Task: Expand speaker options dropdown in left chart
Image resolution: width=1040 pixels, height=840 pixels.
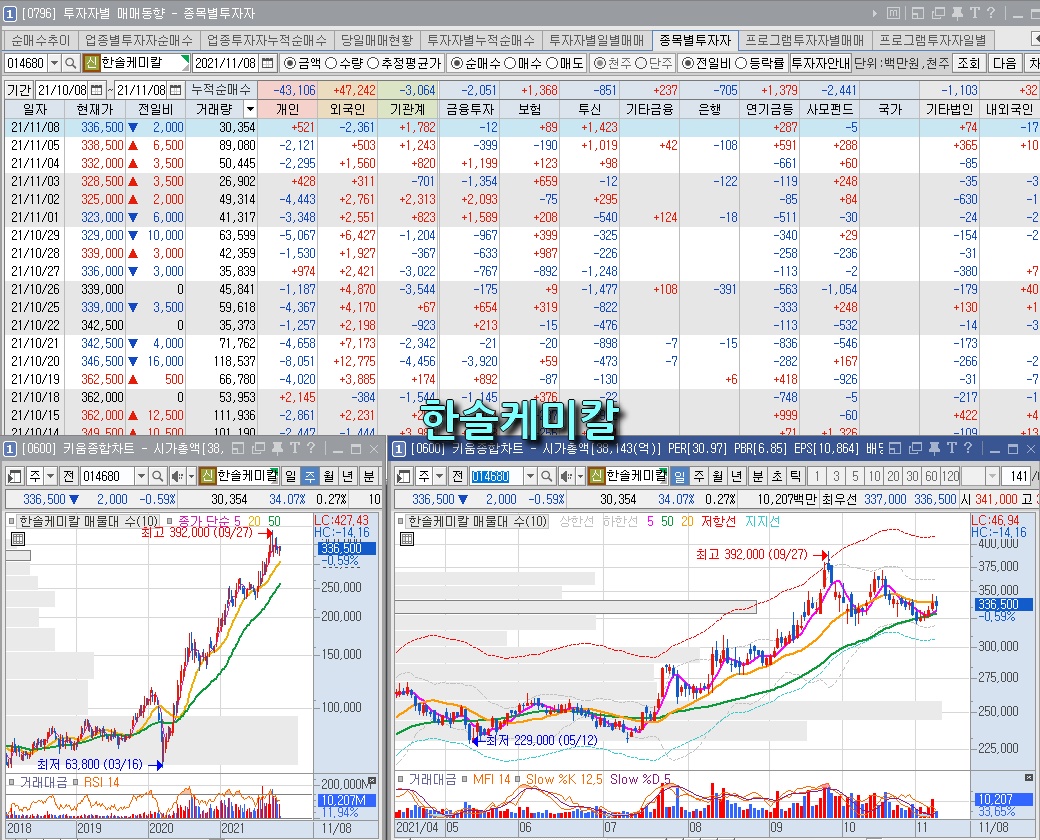Action: pos(191,476)
